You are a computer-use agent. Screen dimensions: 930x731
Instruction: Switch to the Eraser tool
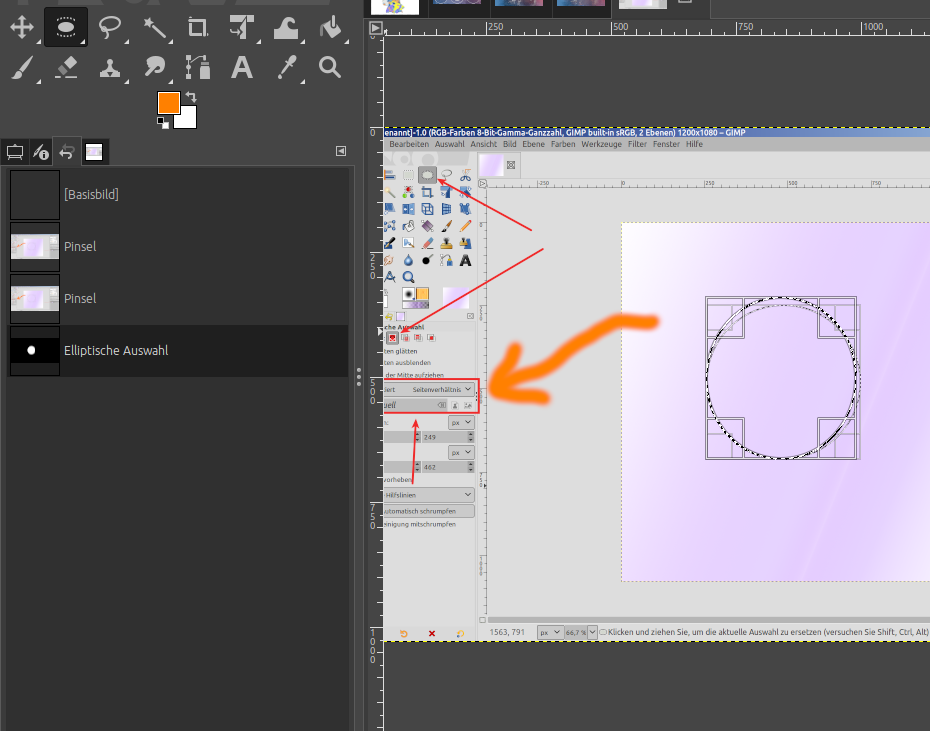(66, 68)
